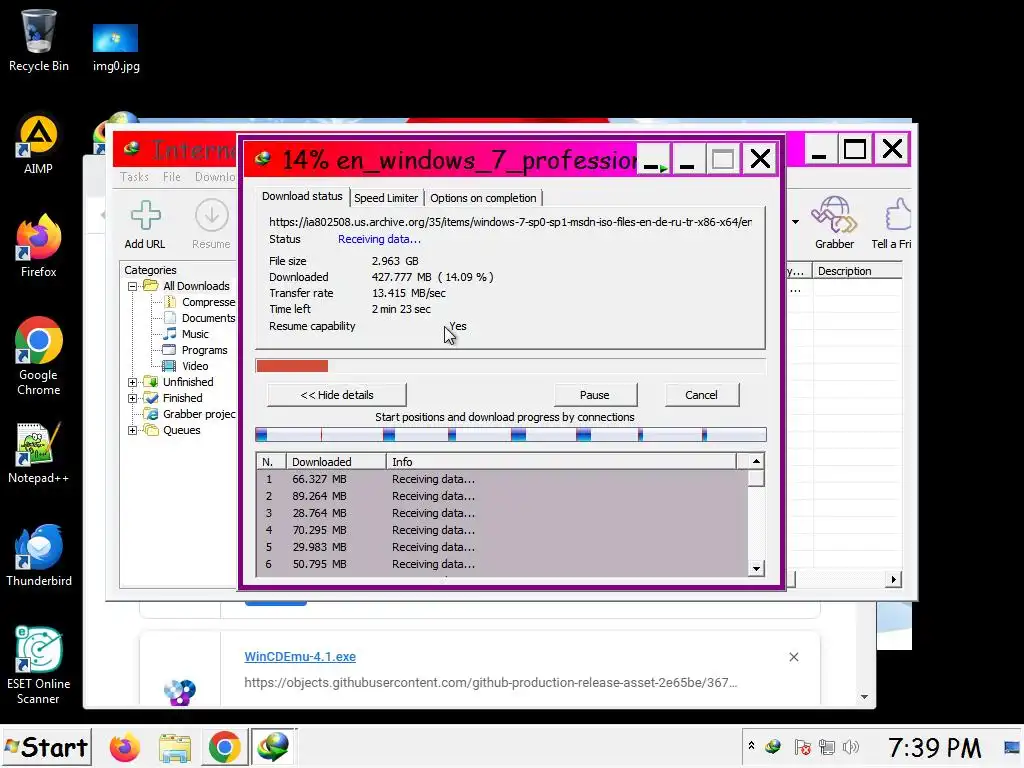
Task: Open the Google Chrome desktop shortcut
Action: [x=39, y=357]
